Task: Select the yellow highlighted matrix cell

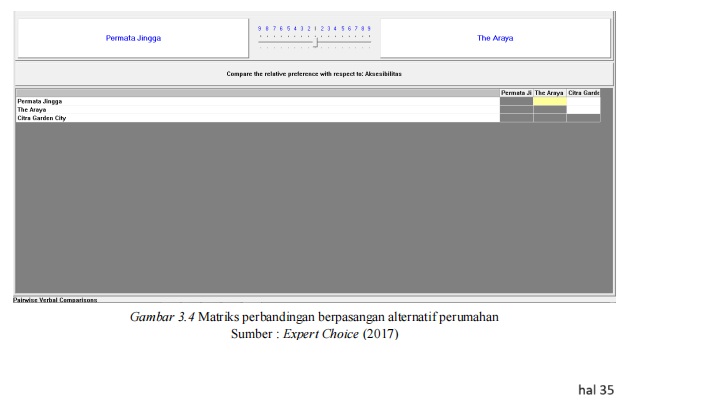Action: [x=549, y=101]
